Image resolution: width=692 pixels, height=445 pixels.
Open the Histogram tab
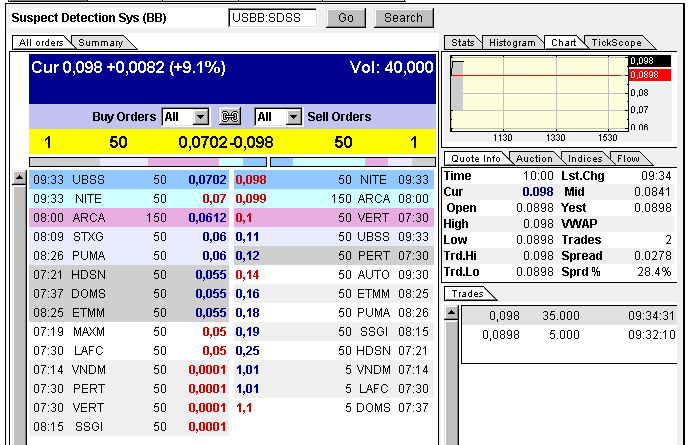pos(512,43)
